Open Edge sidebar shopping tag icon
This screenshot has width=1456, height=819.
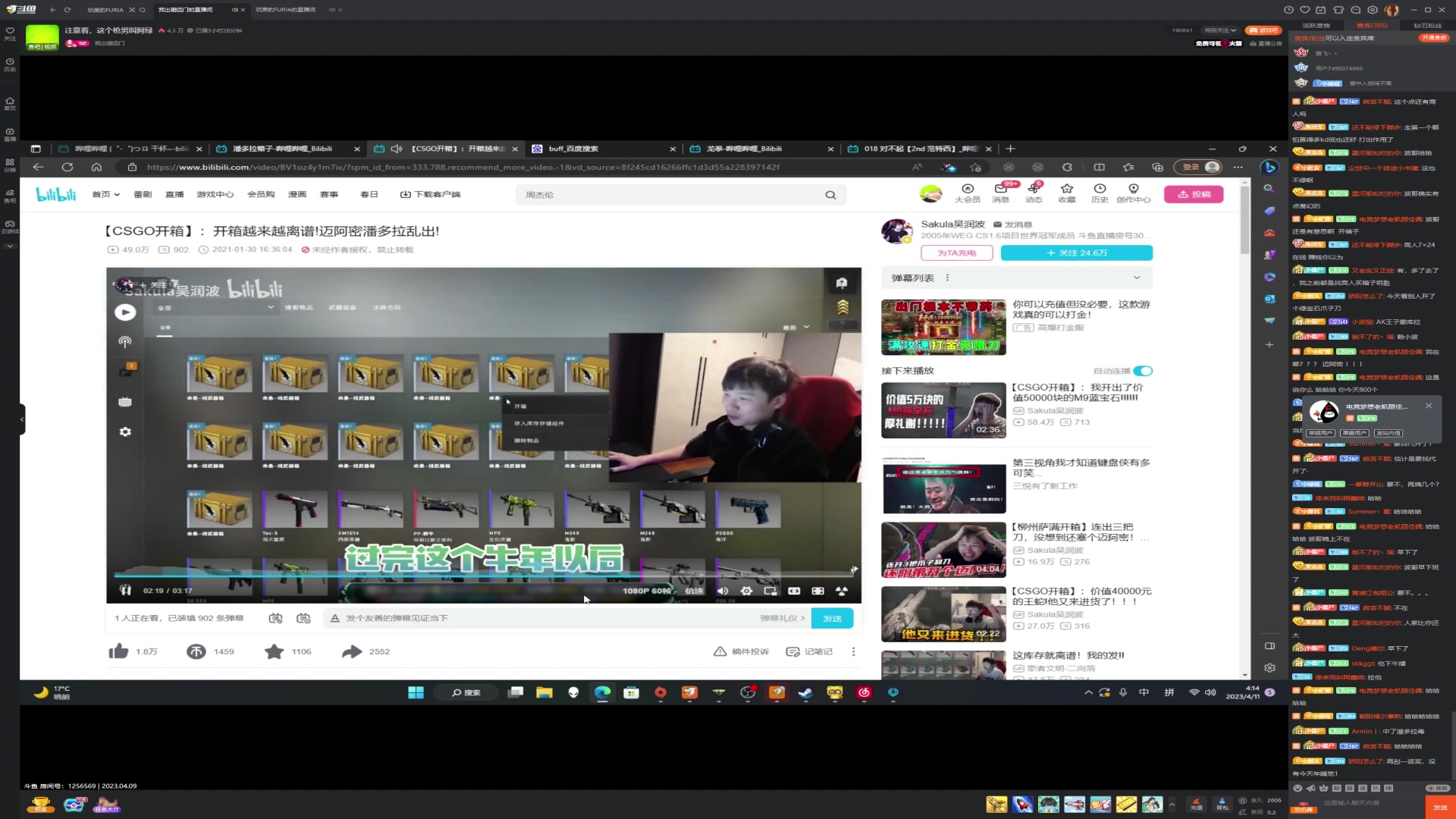click(1269, 211)
